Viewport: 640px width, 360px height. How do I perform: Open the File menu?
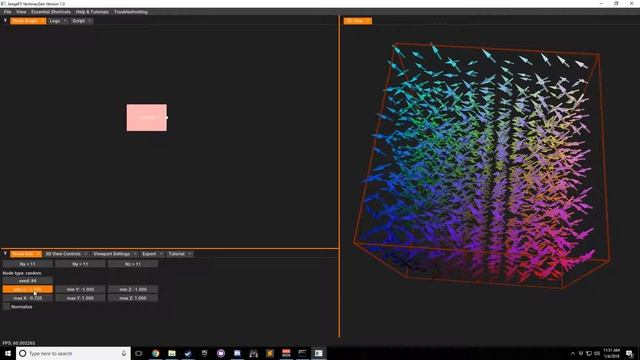pos(7,12)
